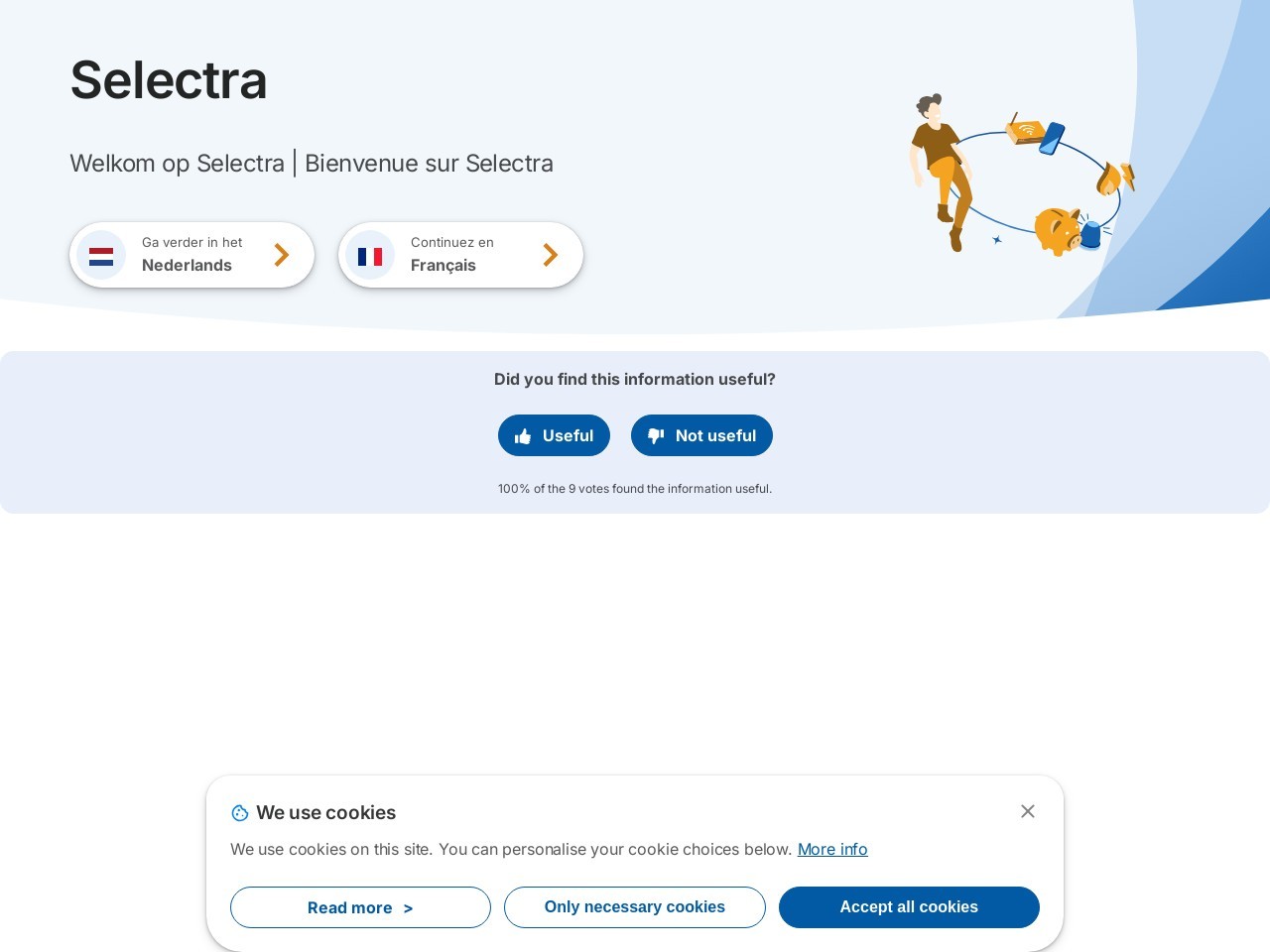Click the French flag icon
Screen dimensions: 1270x952
pos(370,256)
